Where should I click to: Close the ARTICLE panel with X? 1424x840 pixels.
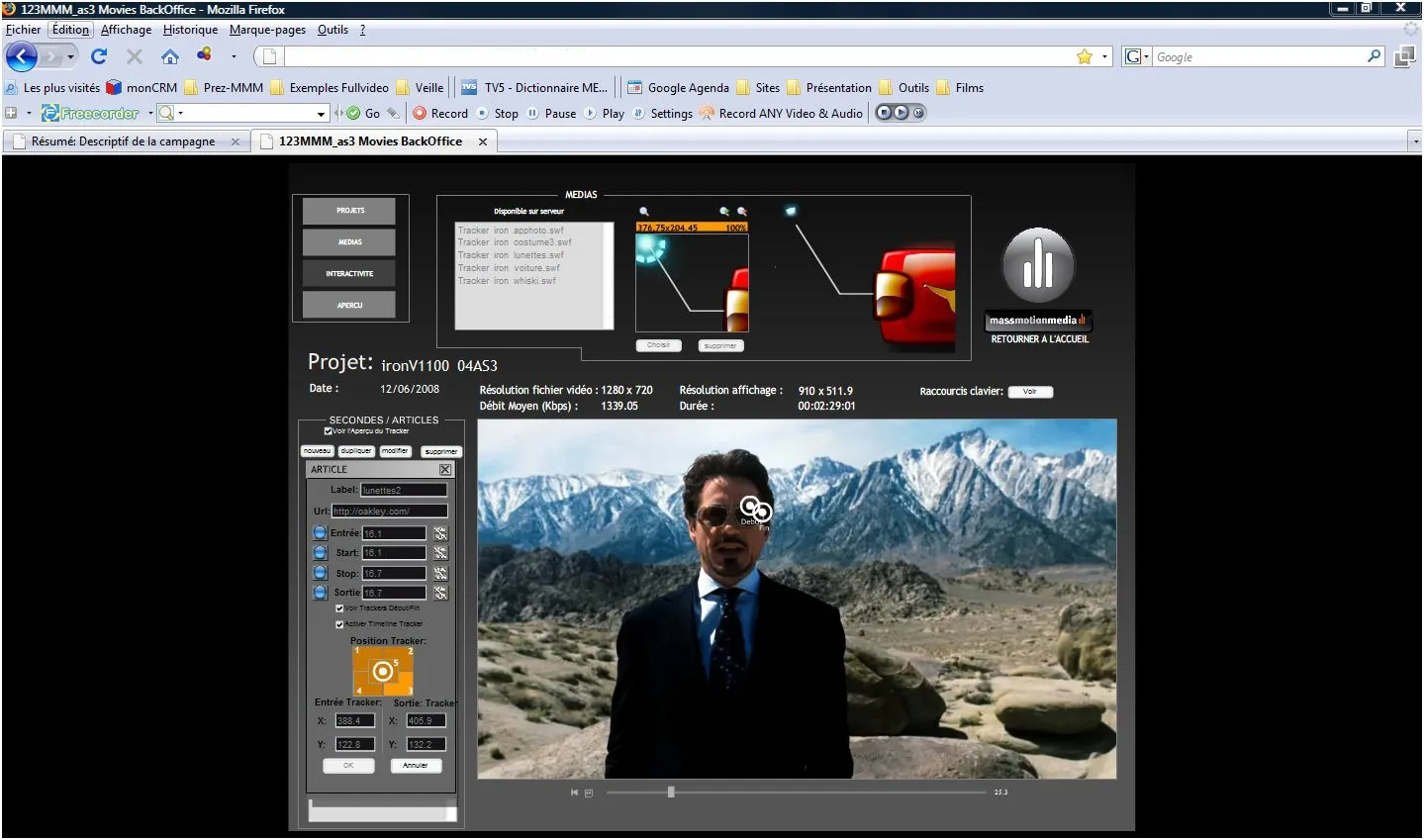click(x=445, y=469)
